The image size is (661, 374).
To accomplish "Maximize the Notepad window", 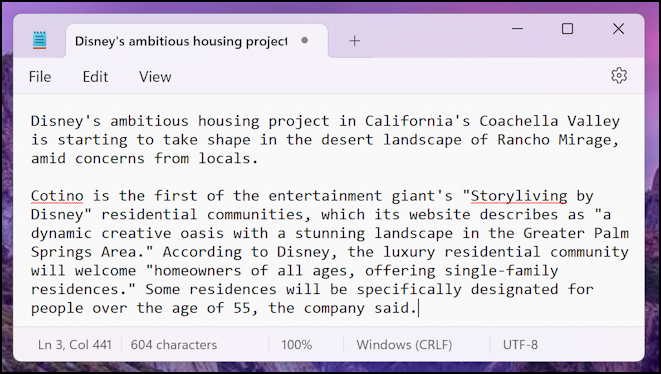I will (x=567, y=29).
